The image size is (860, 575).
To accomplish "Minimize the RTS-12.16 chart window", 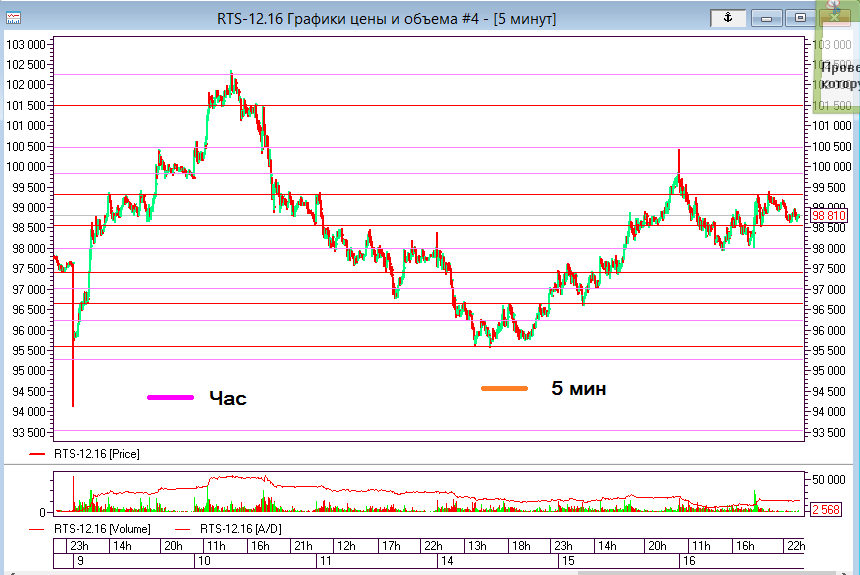I will pyautogui.click(x=766, y=18).
